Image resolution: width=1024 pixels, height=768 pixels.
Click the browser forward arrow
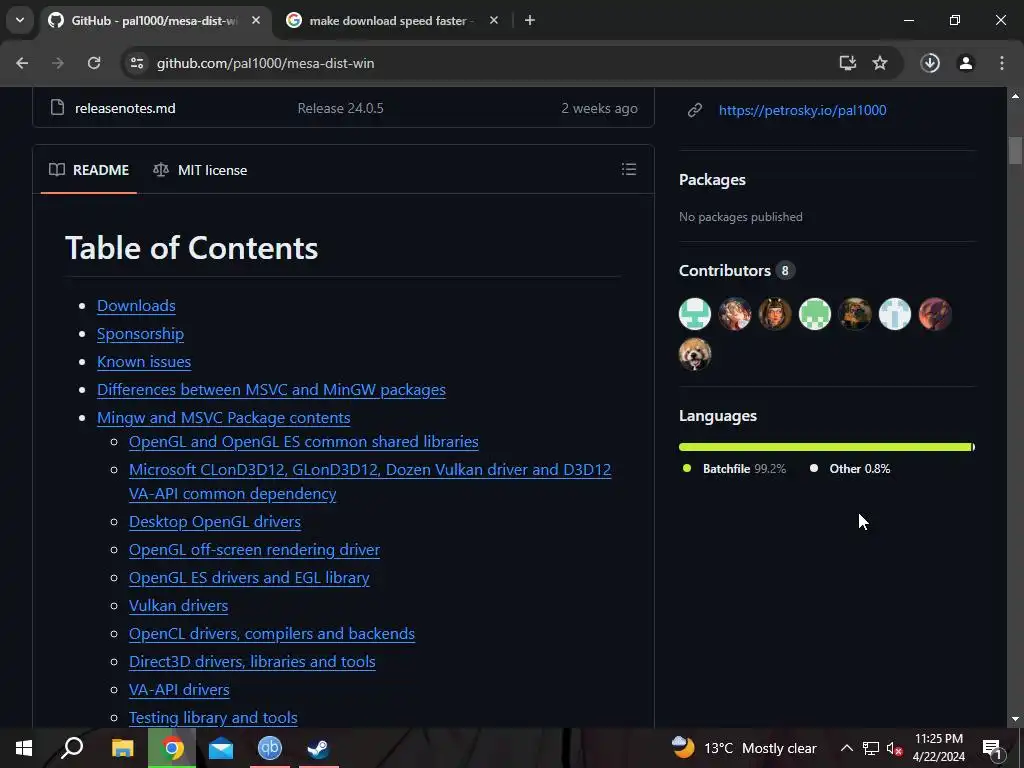point(58,63)
